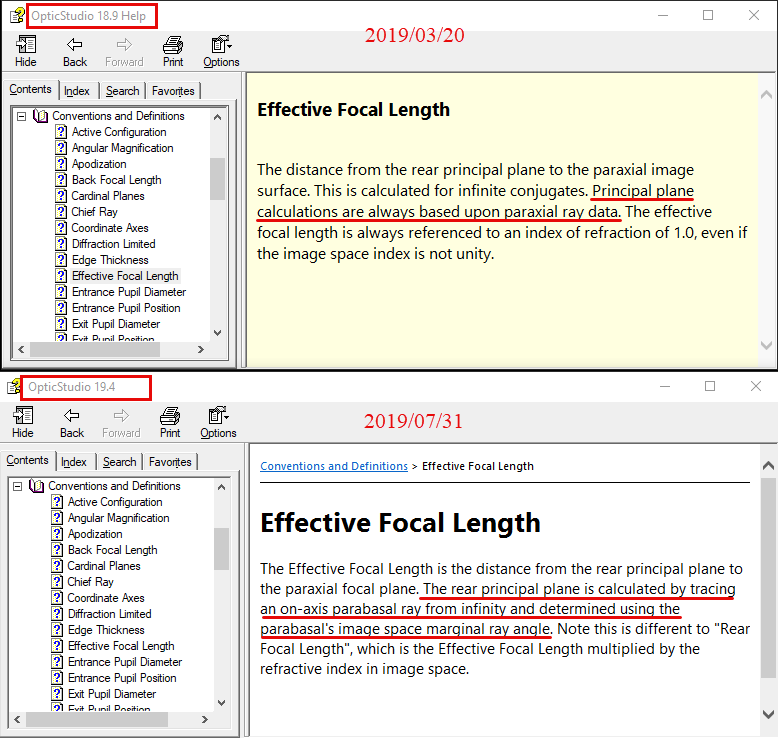Image resolution: width=778 pixels, height=738 pixels.
Task: Open Entrance Pupil Position topic in 19.4 window
Action: point(122,678)
